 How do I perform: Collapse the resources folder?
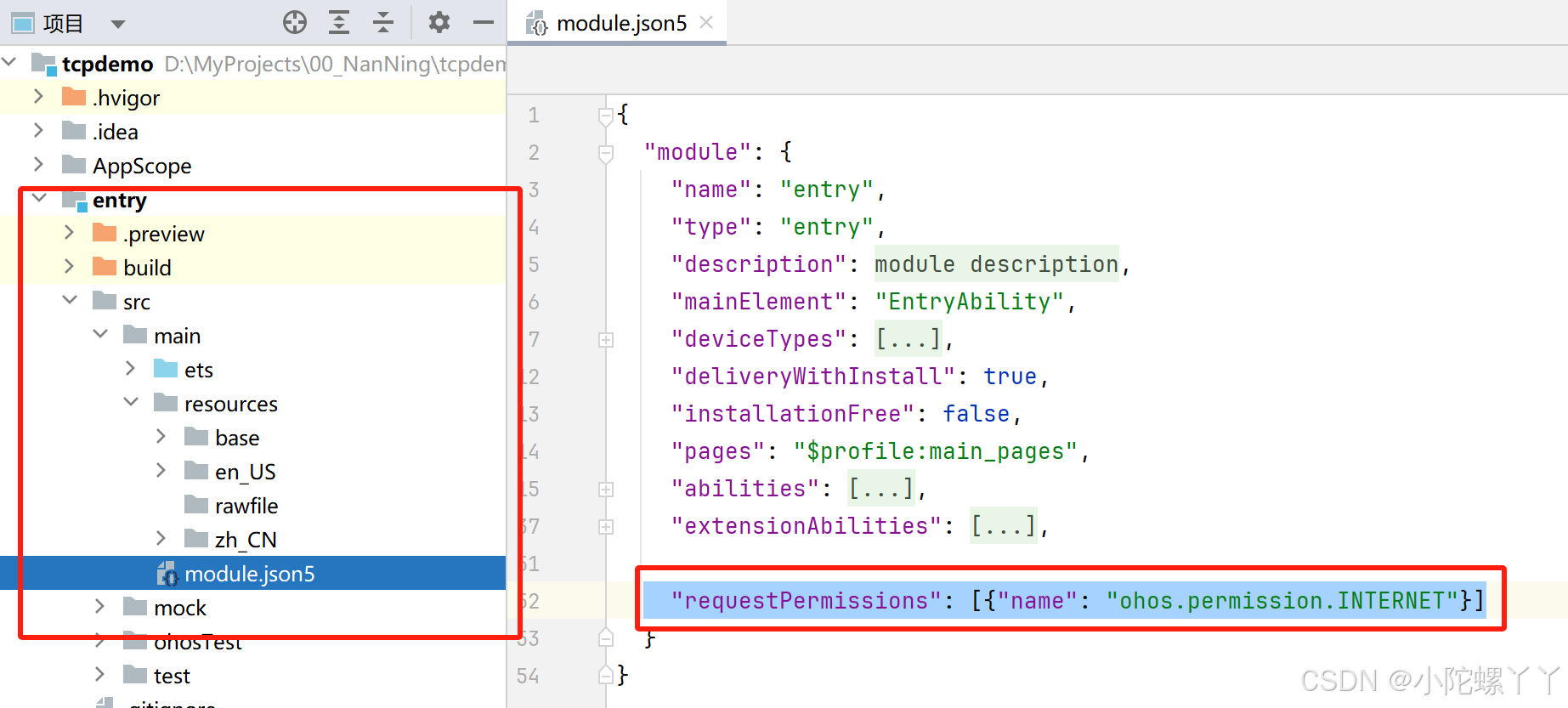(131, 402)
